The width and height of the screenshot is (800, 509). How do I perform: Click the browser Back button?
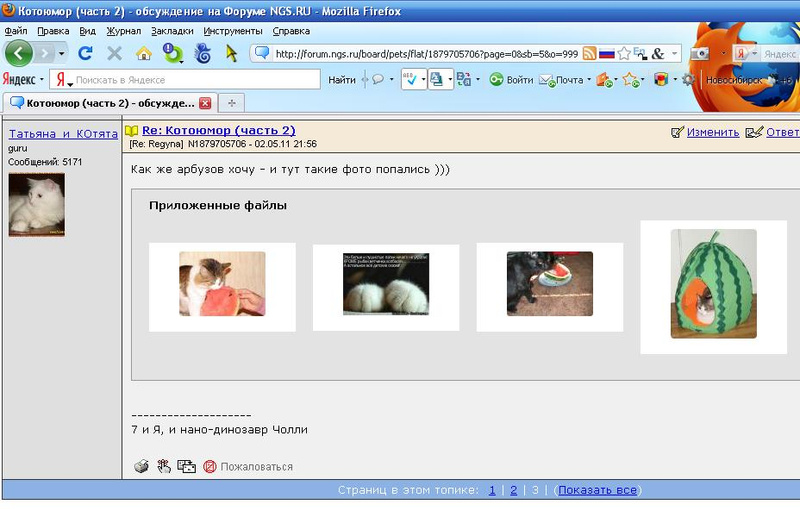(19, 53)
